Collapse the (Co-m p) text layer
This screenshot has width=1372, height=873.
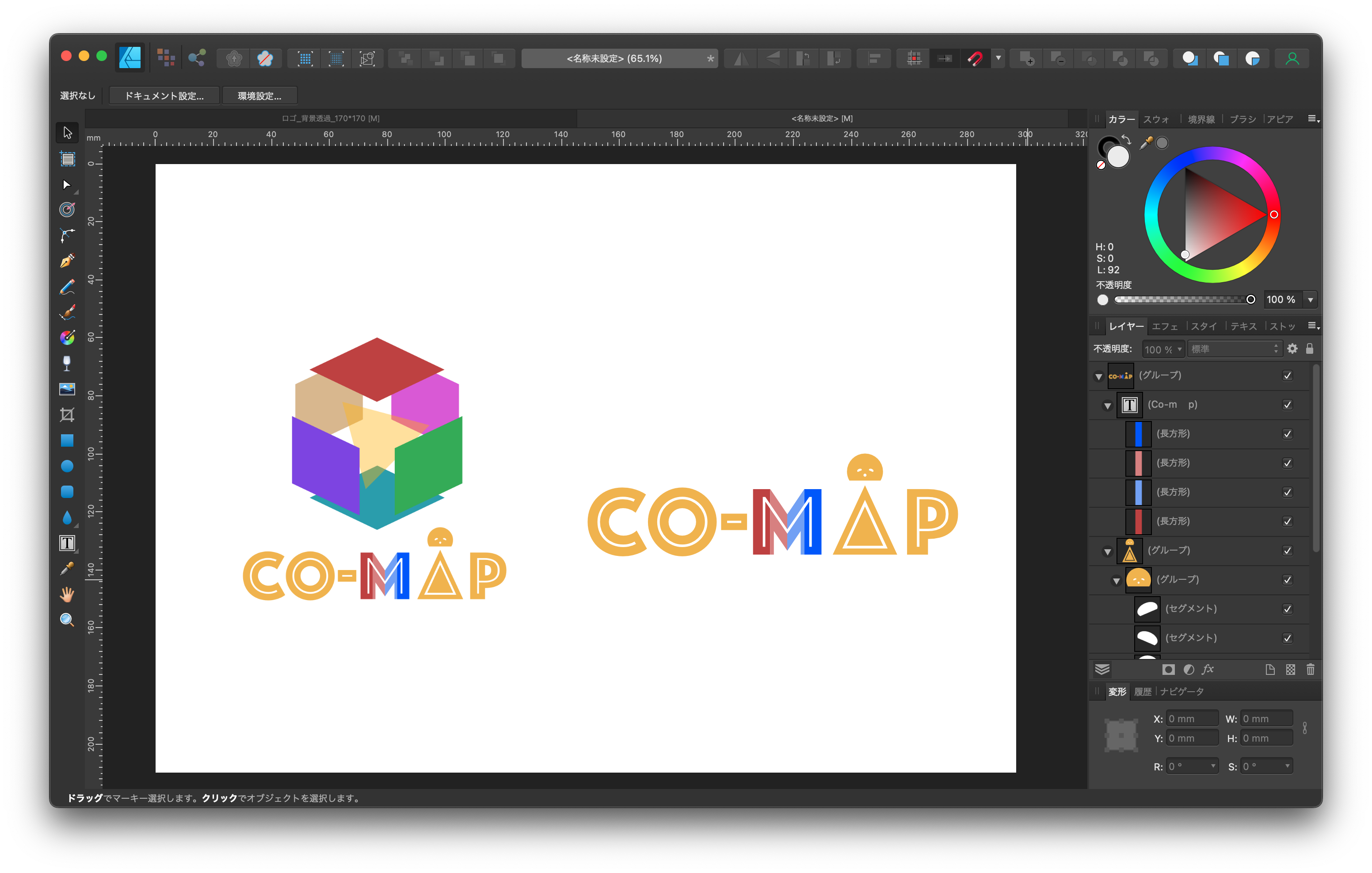coord(1107,406)
